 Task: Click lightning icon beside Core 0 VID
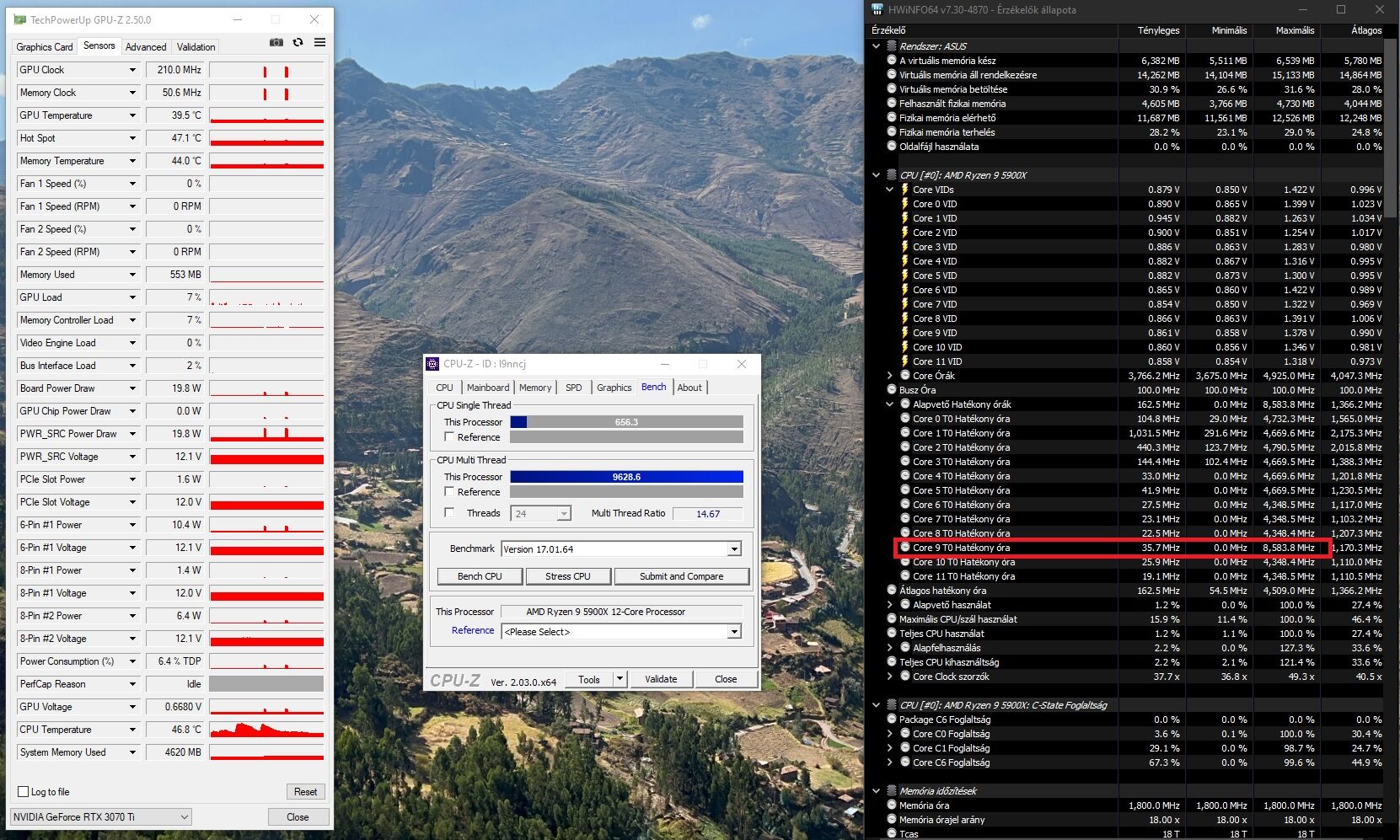pos(905,204)
